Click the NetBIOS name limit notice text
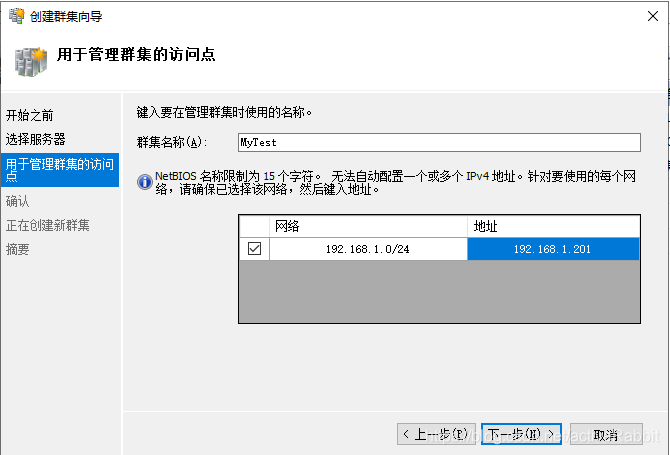Viewport: 670px width, 455px height. (395, 182)
